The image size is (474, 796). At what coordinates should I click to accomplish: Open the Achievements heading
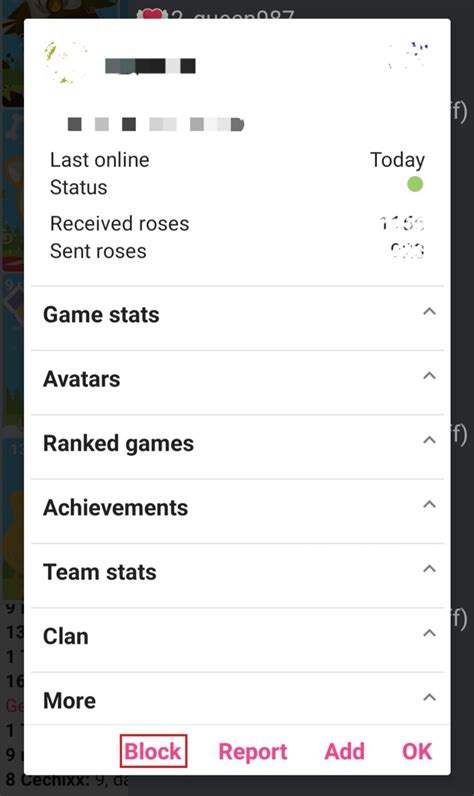click(x=116, y=508)
